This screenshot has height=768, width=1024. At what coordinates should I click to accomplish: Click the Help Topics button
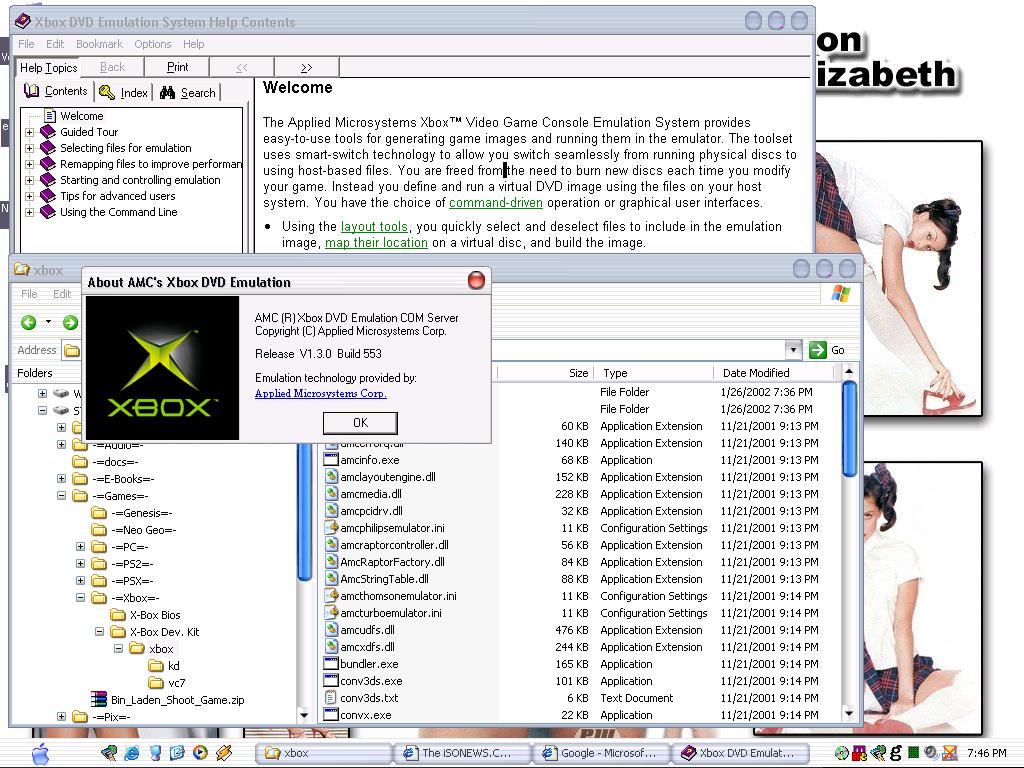coord(48,67)
